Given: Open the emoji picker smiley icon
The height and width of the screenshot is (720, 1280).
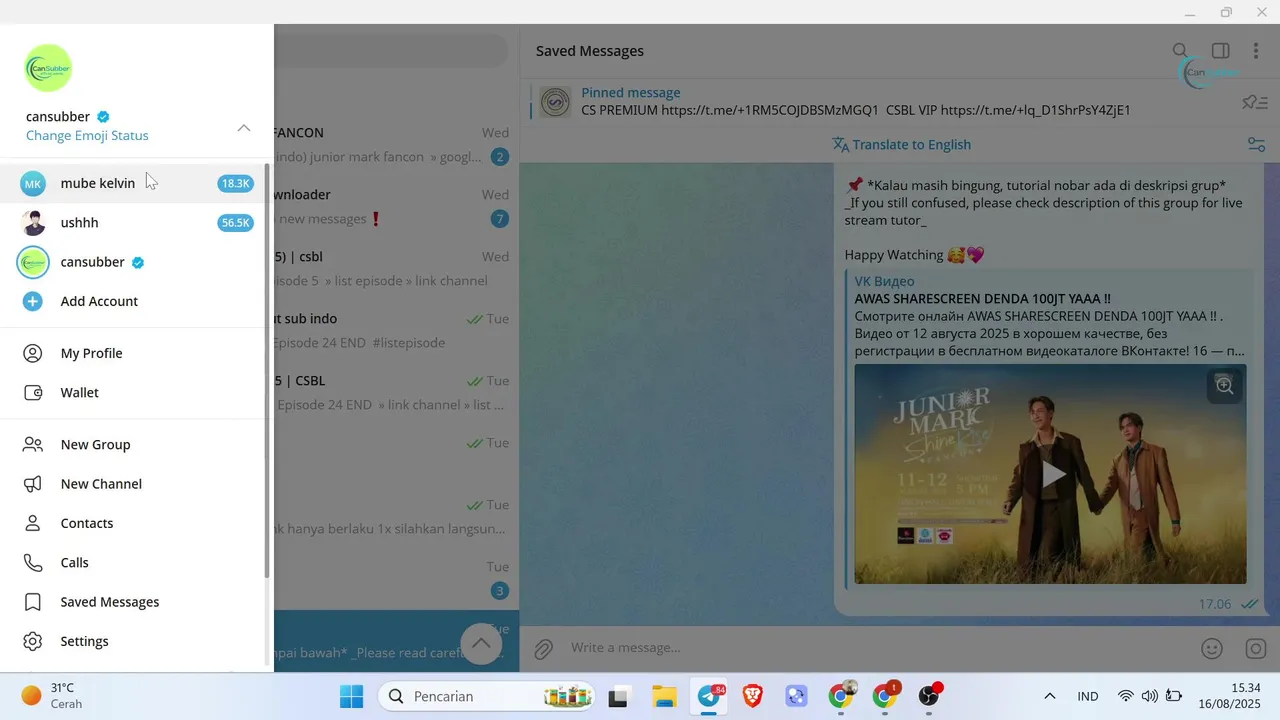Looking at the screenshot, I should pos(1212,648).
